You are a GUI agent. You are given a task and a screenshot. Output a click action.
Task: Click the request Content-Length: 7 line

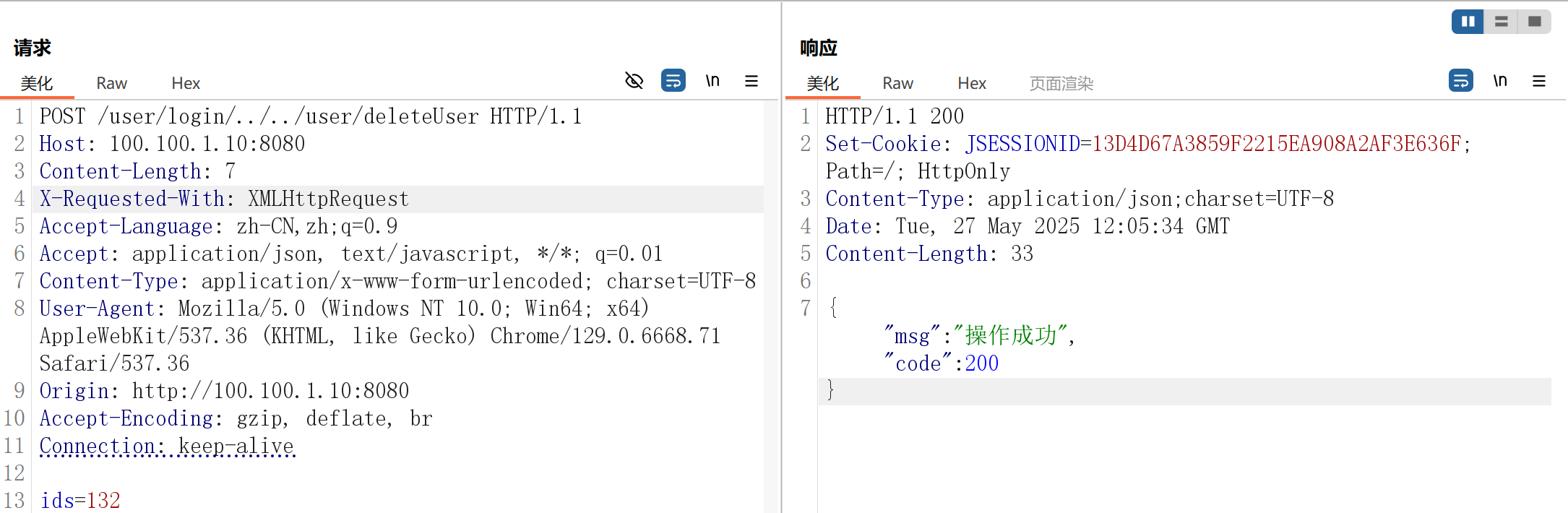tap(137, 171)
